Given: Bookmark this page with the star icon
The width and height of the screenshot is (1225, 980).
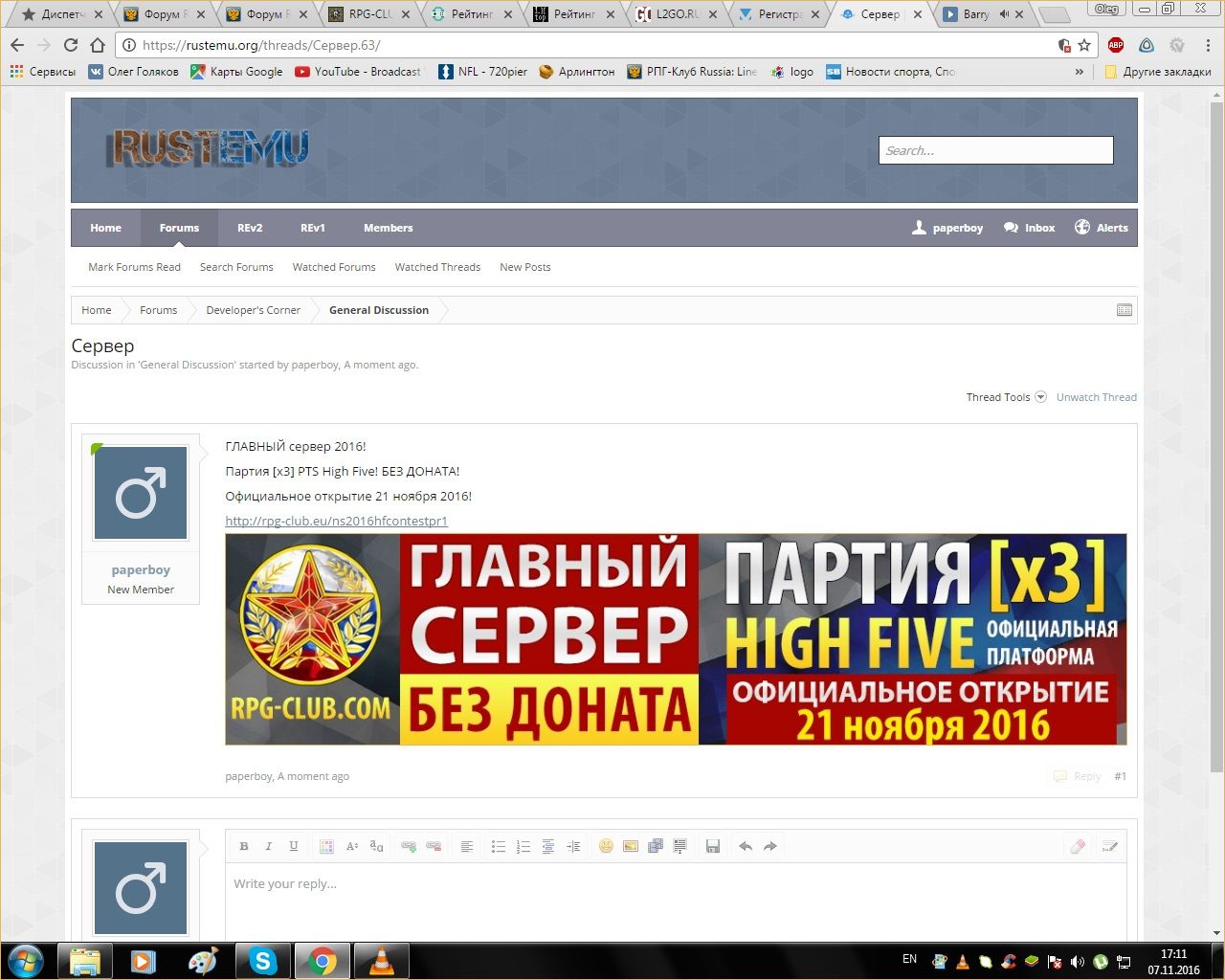Looking at the screenshot, I should coord(1084,45).
